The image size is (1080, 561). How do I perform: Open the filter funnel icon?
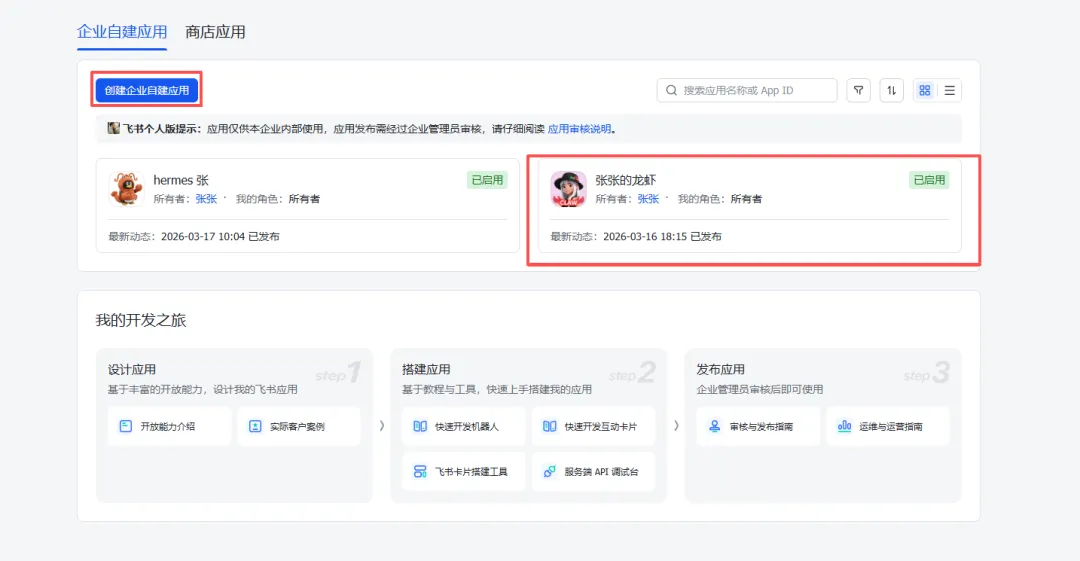point(858,90)
